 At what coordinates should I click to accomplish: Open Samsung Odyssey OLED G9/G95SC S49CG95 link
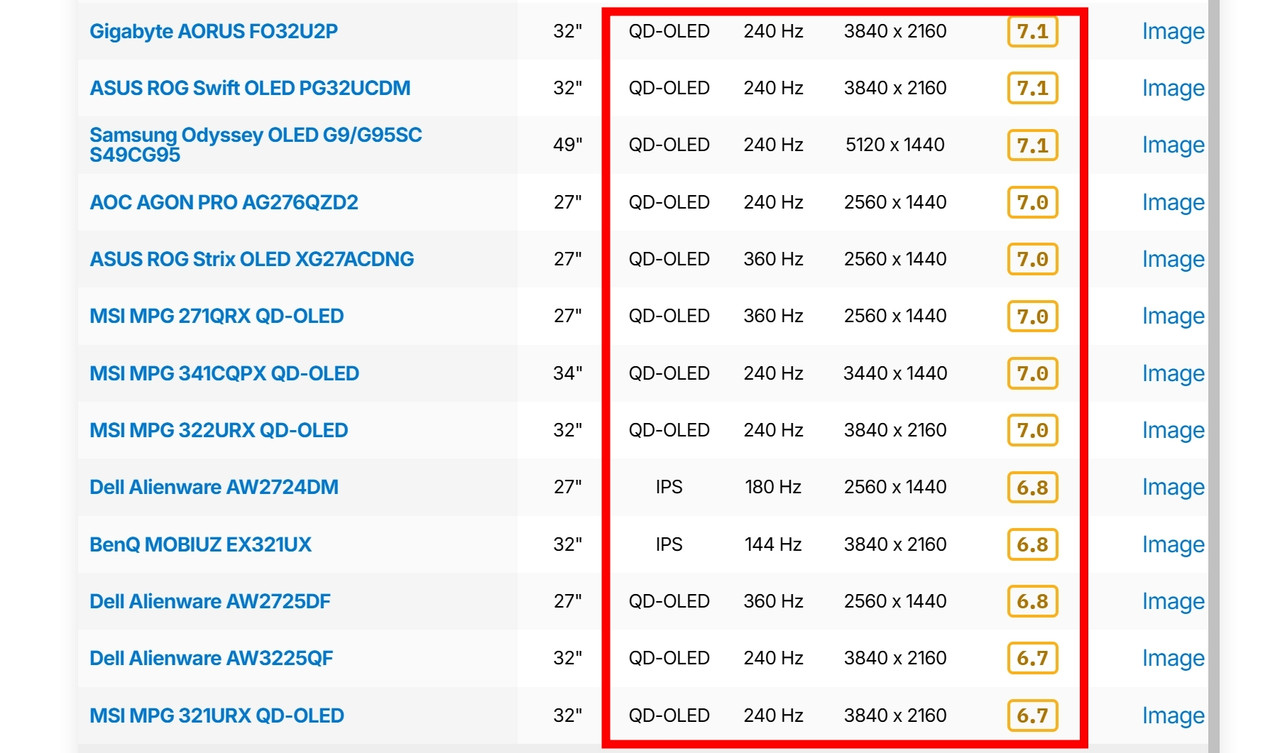(x=256, y=145)
